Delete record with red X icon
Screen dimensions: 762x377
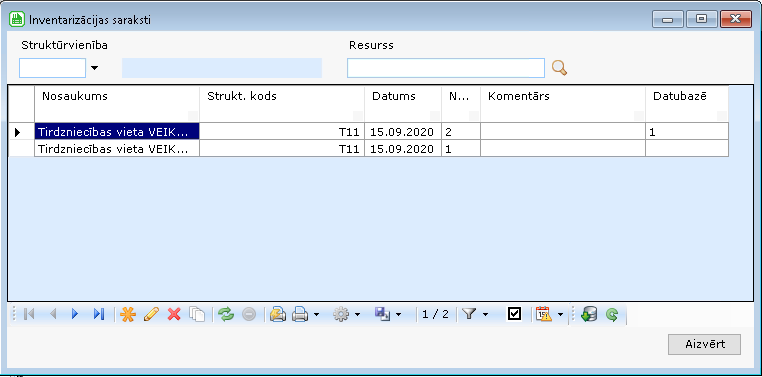tap(174, 315)
